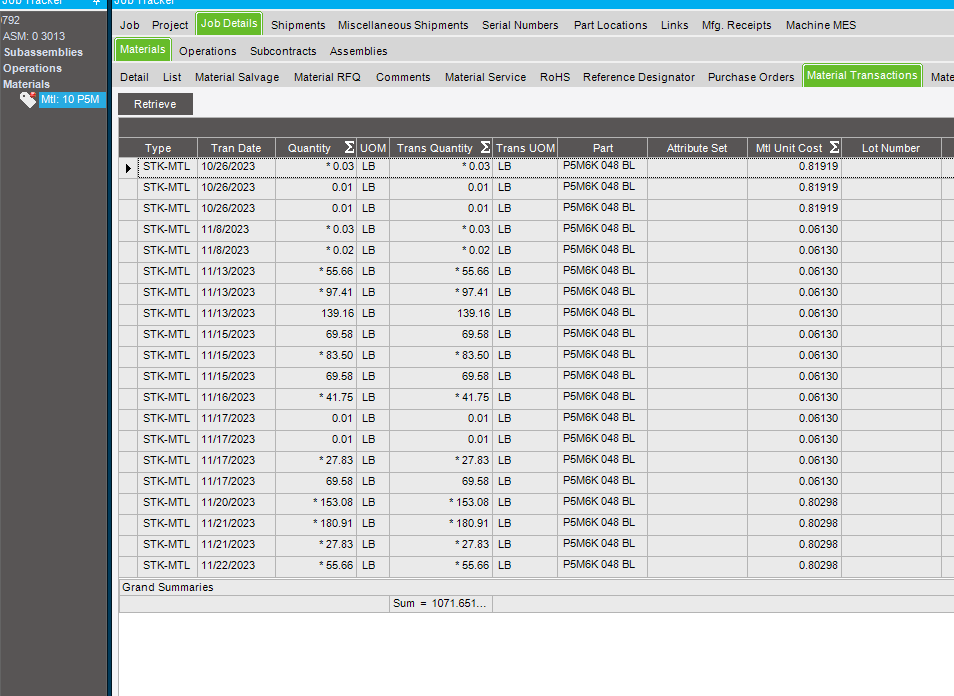Select Materials node in the left tree
954x696 pixels.
(26, 84)
